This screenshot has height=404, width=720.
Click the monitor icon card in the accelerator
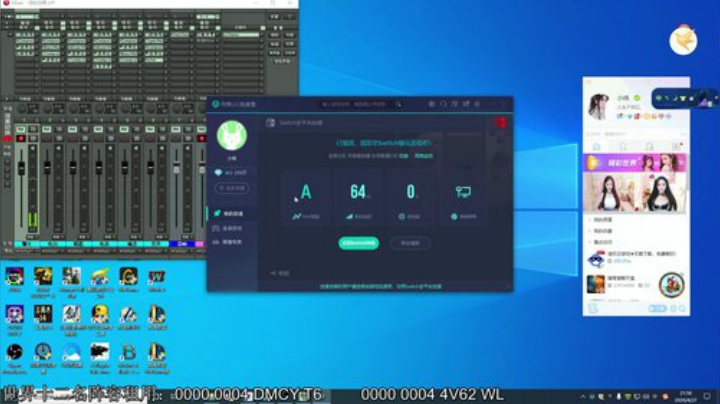pyautogui.click(x=463, y=198)
